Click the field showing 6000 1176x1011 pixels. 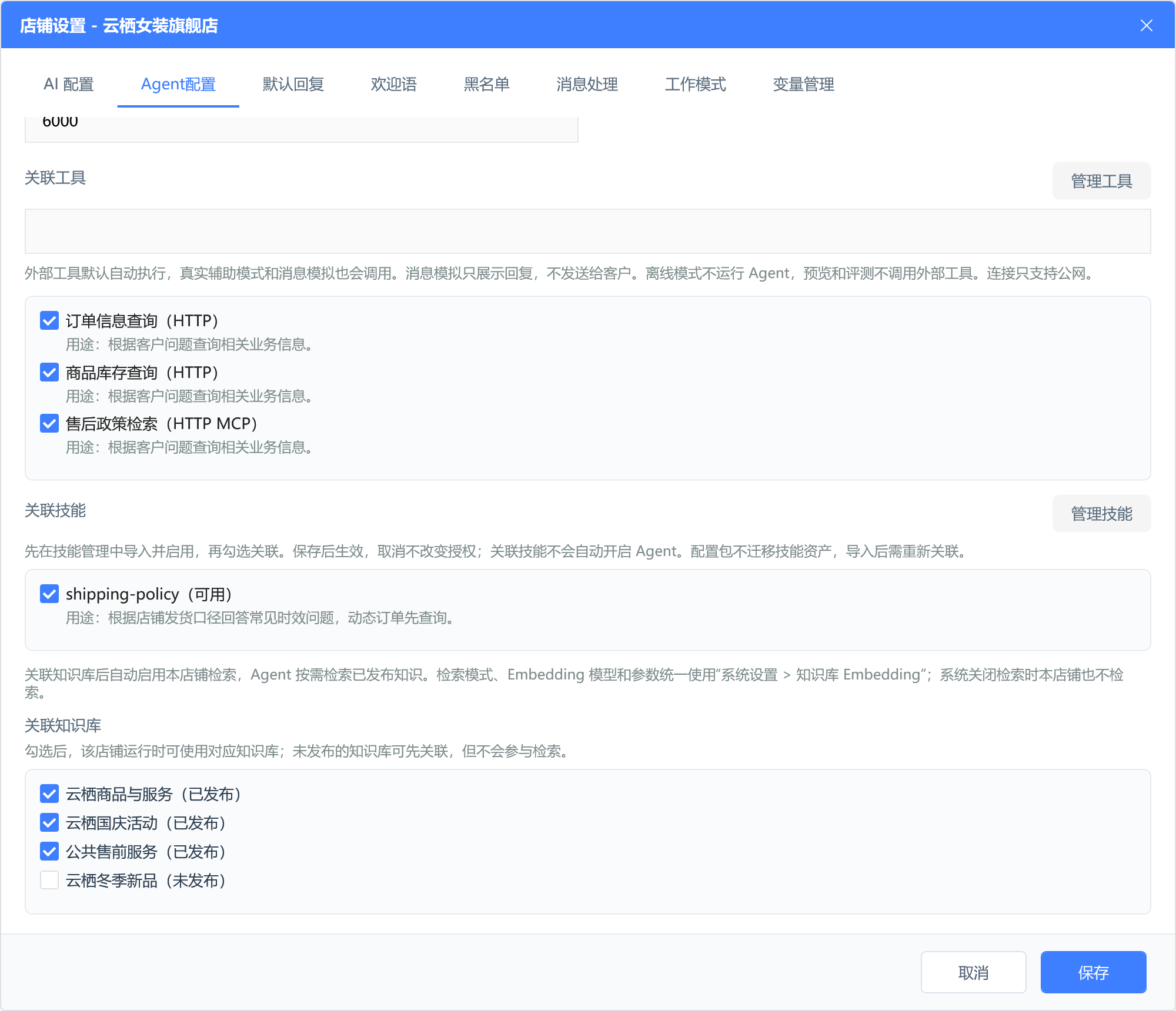301,128
